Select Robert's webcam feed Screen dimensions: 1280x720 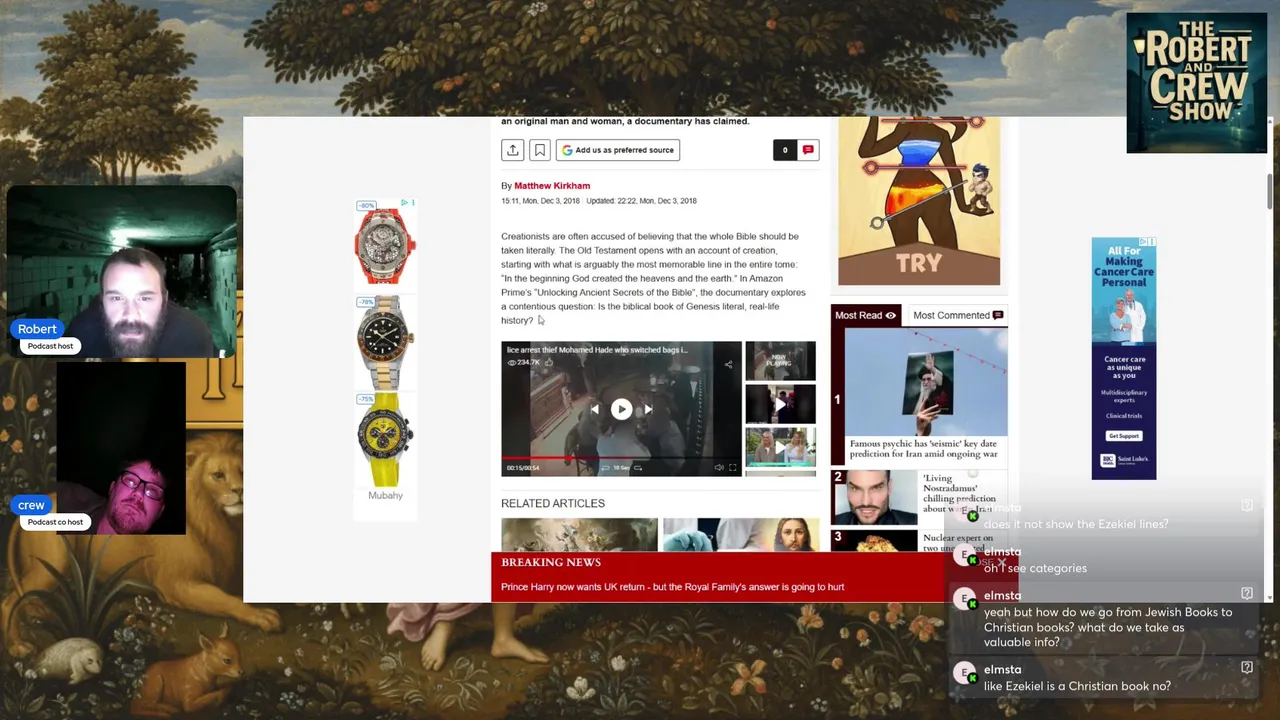coord(121,272)
